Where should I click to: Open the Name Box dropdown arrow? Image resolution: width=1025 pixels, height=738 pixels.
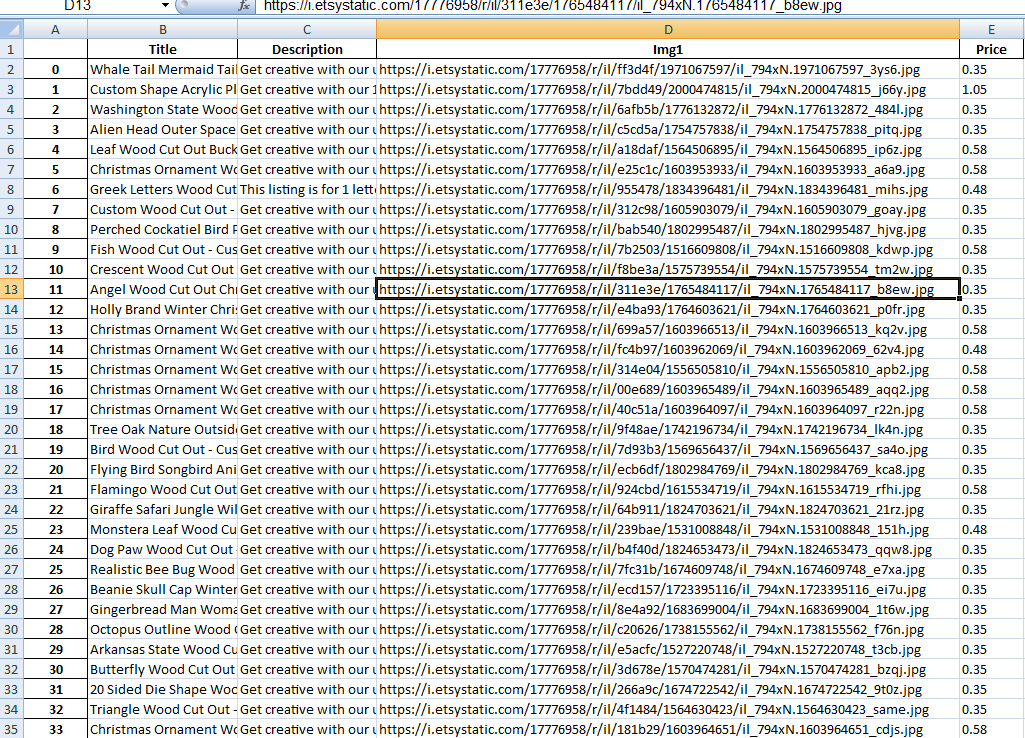coord(165,6)
